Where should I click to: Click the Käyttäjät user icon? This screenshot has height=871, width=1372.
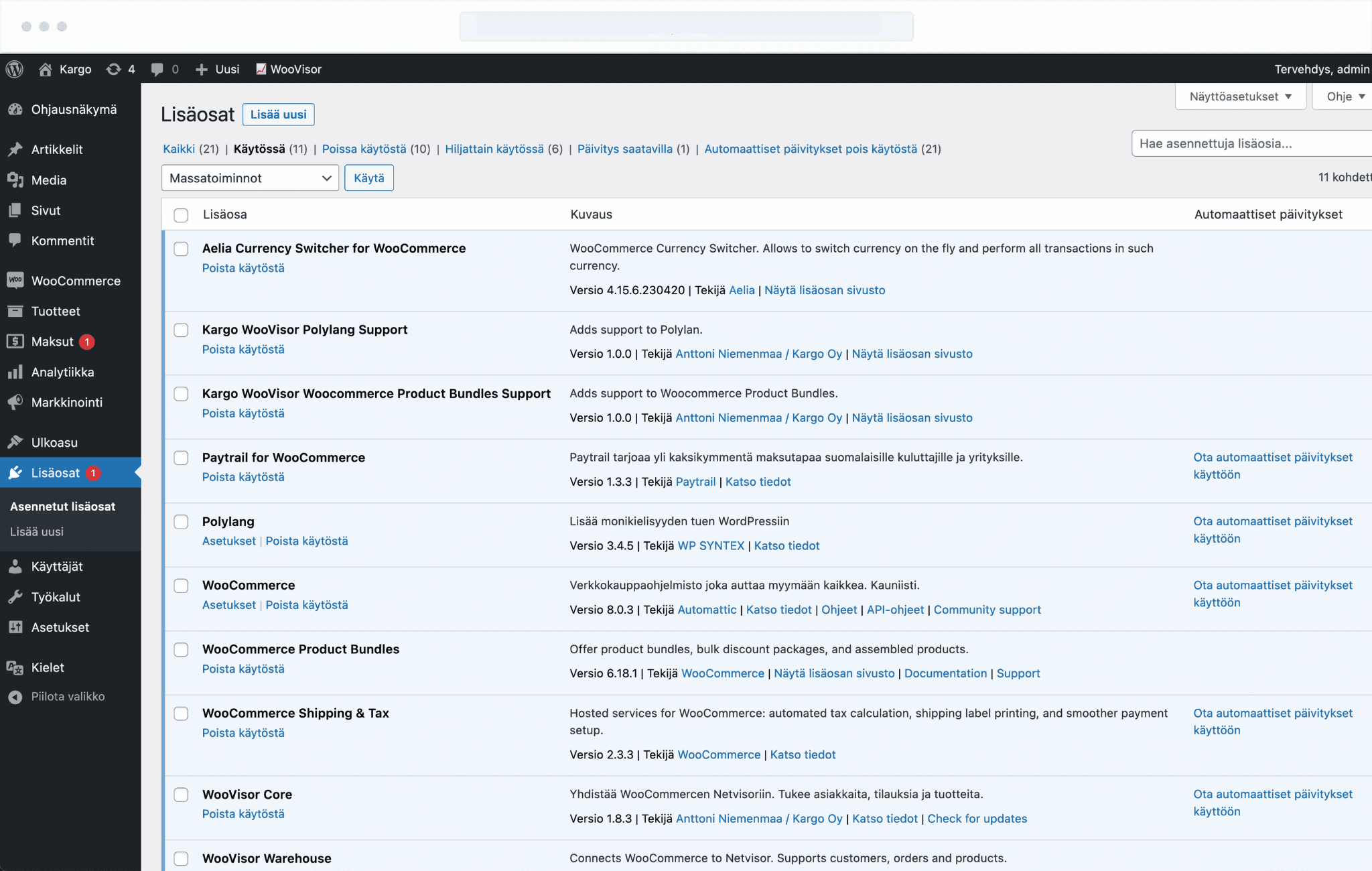(15, 566)
